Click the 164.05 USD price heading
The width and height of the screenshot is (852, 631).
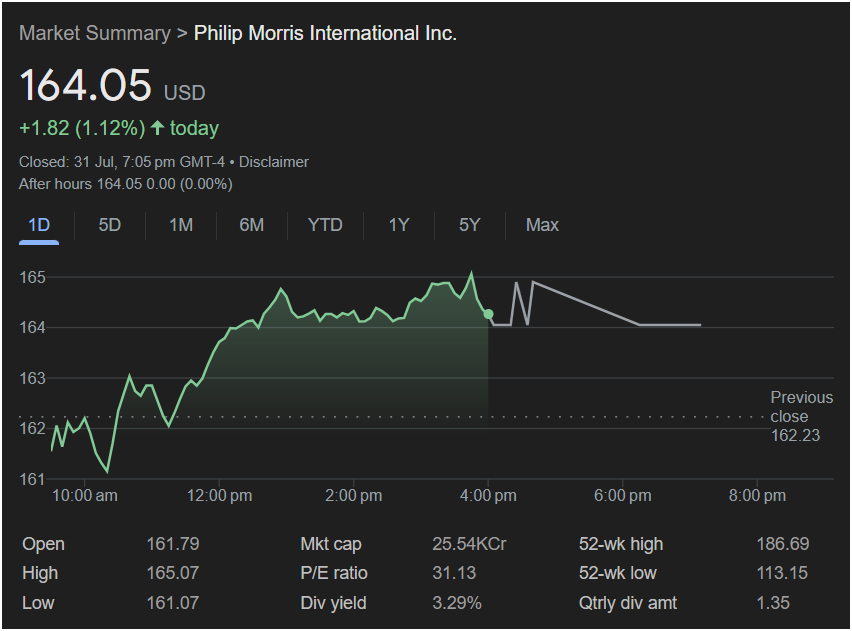point(86,85)
